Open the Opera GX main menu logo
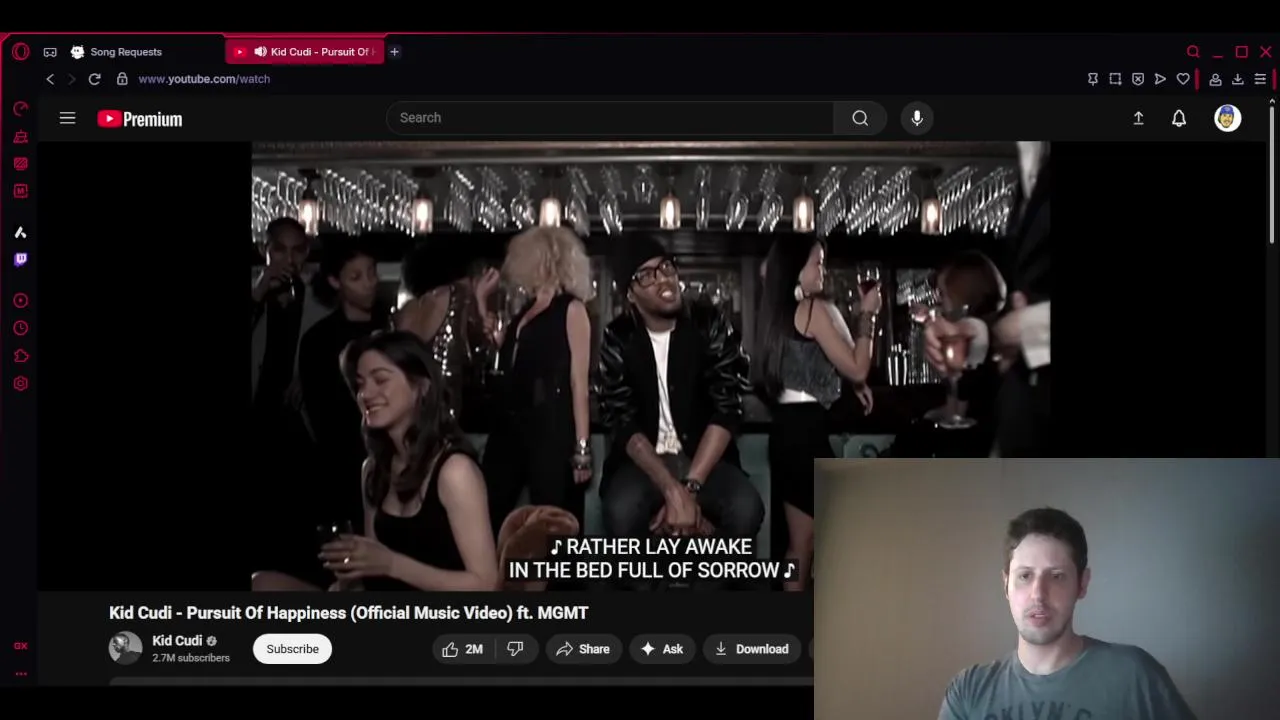Viewport: 1280px width, 720px height. 20,51
